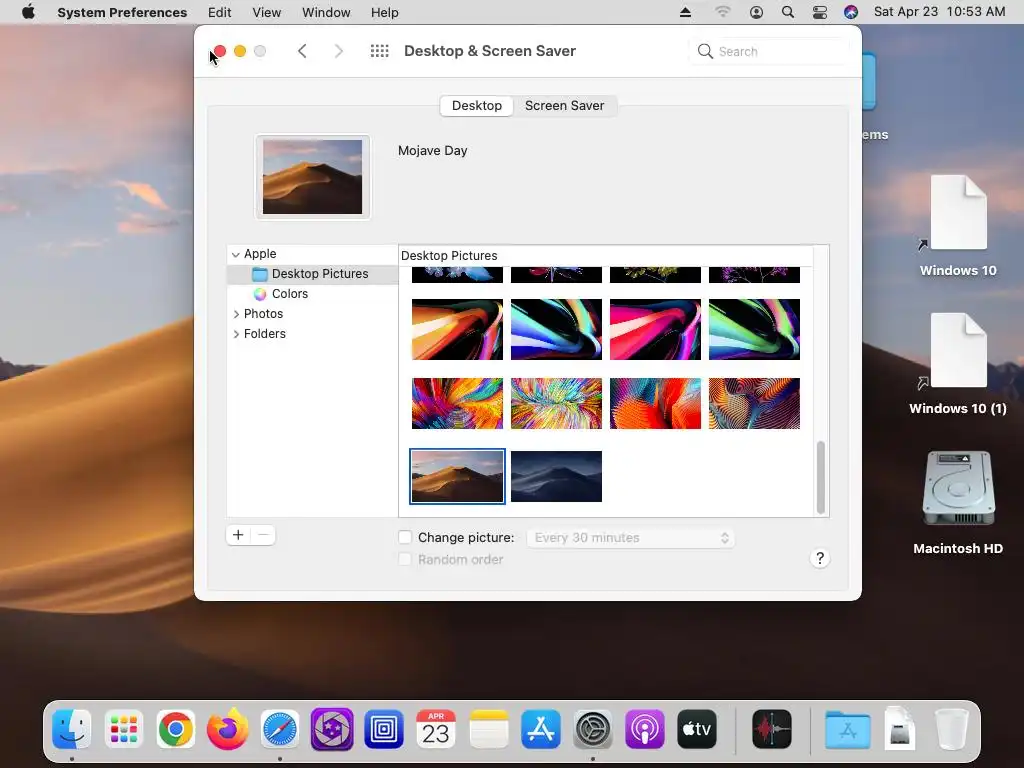Click the date and time in menu bar
Viewport: 1024px width, 768px height.
coord(939,12)
